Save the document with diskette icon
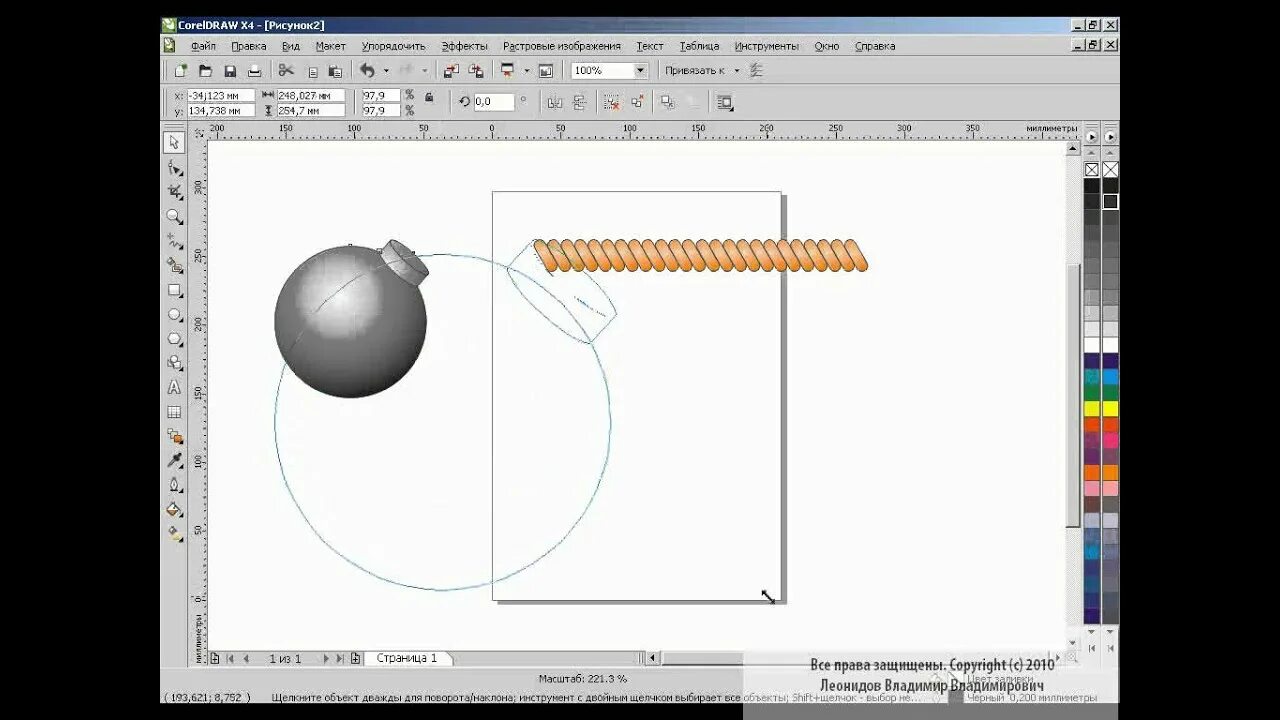This screenshot has width=1280, height=720. coord(230,71)
